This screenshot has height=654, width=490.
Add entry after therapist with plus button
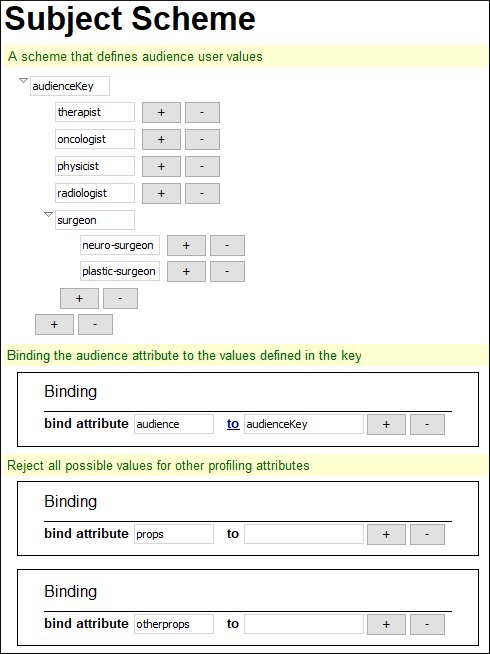pyautogui.click(x=161, y=113)
